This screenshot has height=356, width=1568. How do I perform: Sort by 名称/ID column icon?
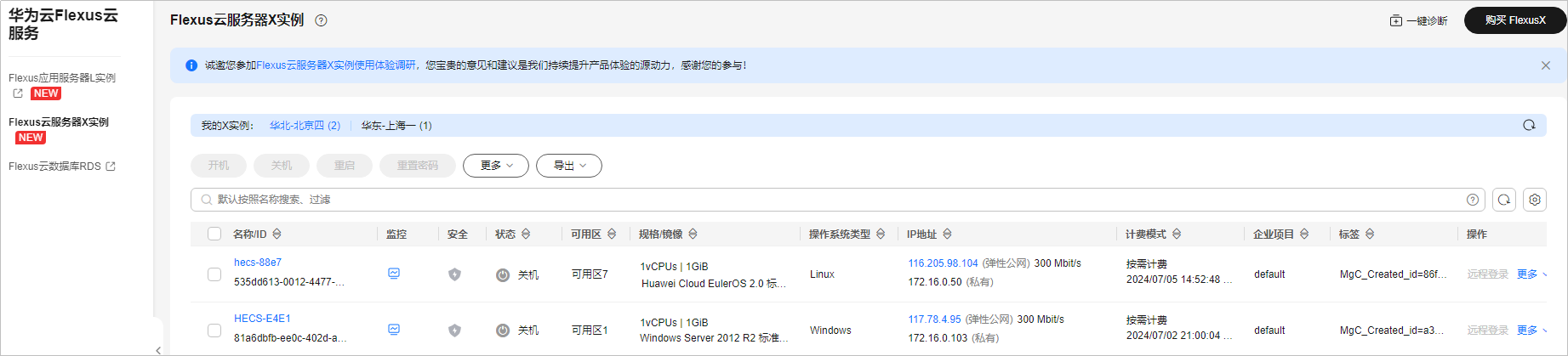coord(277,234)
